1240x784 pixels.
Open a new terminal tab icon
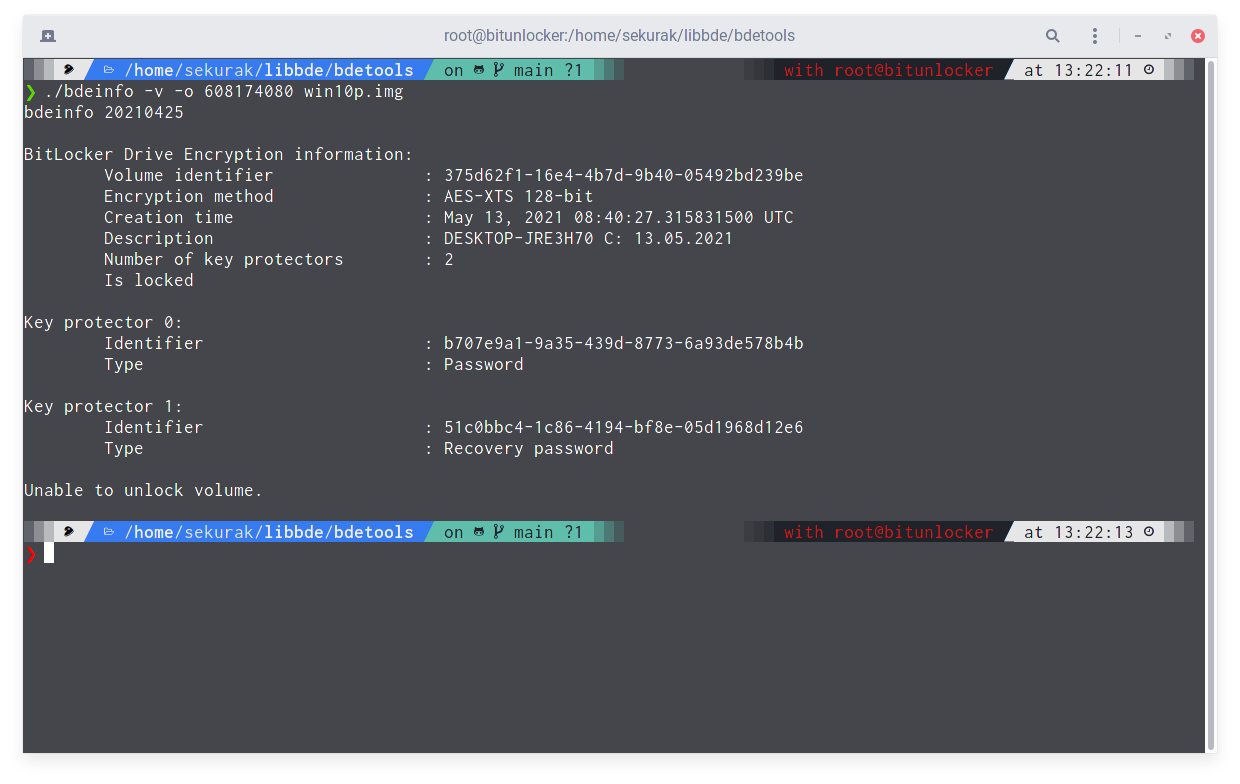[48, 36]
